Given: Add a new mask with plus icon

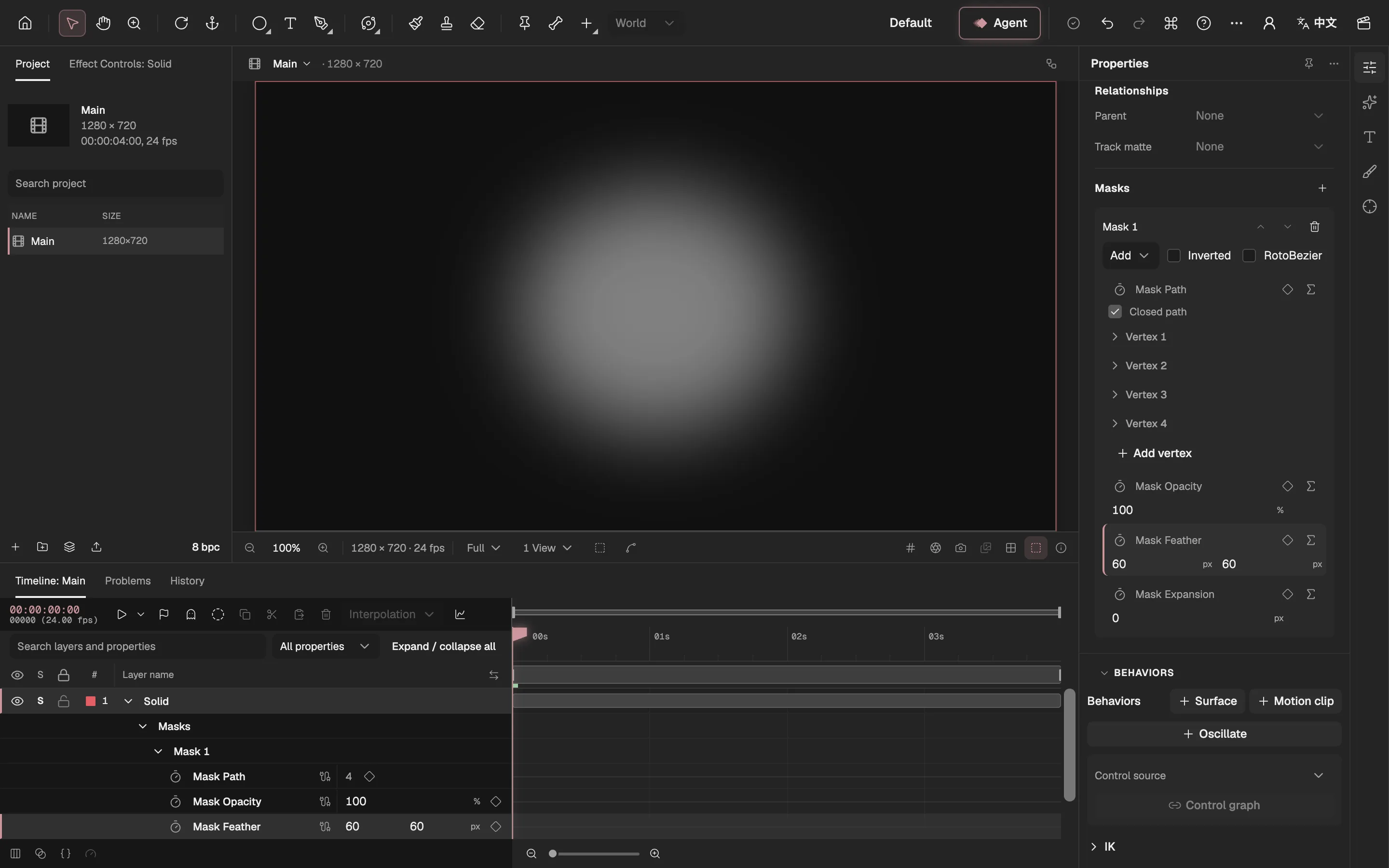Looking at the screenshot, I should pyautogui.click(x=1322, y=188).
